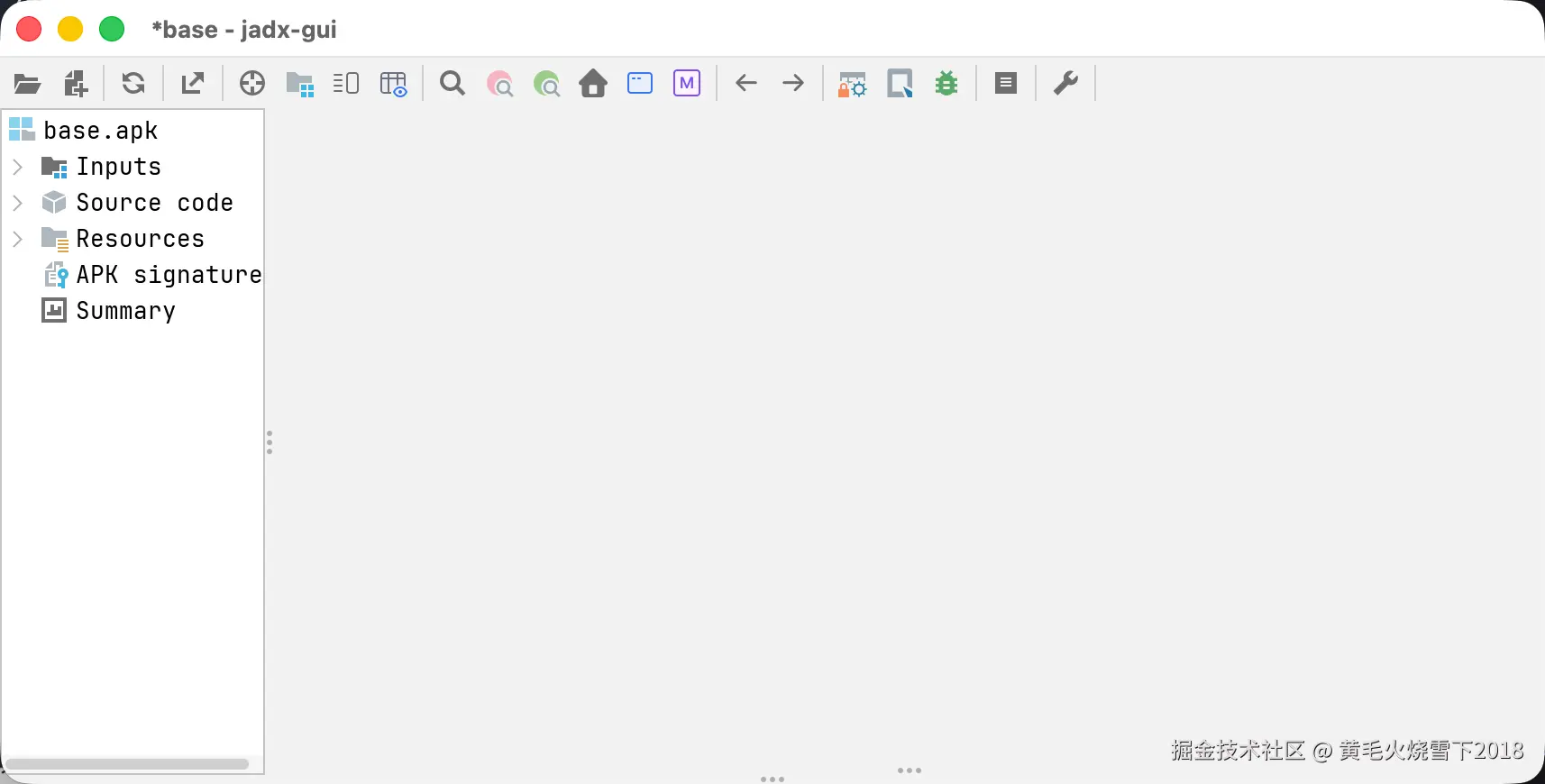Viewport: 1545px width, 784px height.
Task: Open text search magnifier icon
Action: (453, 84)
